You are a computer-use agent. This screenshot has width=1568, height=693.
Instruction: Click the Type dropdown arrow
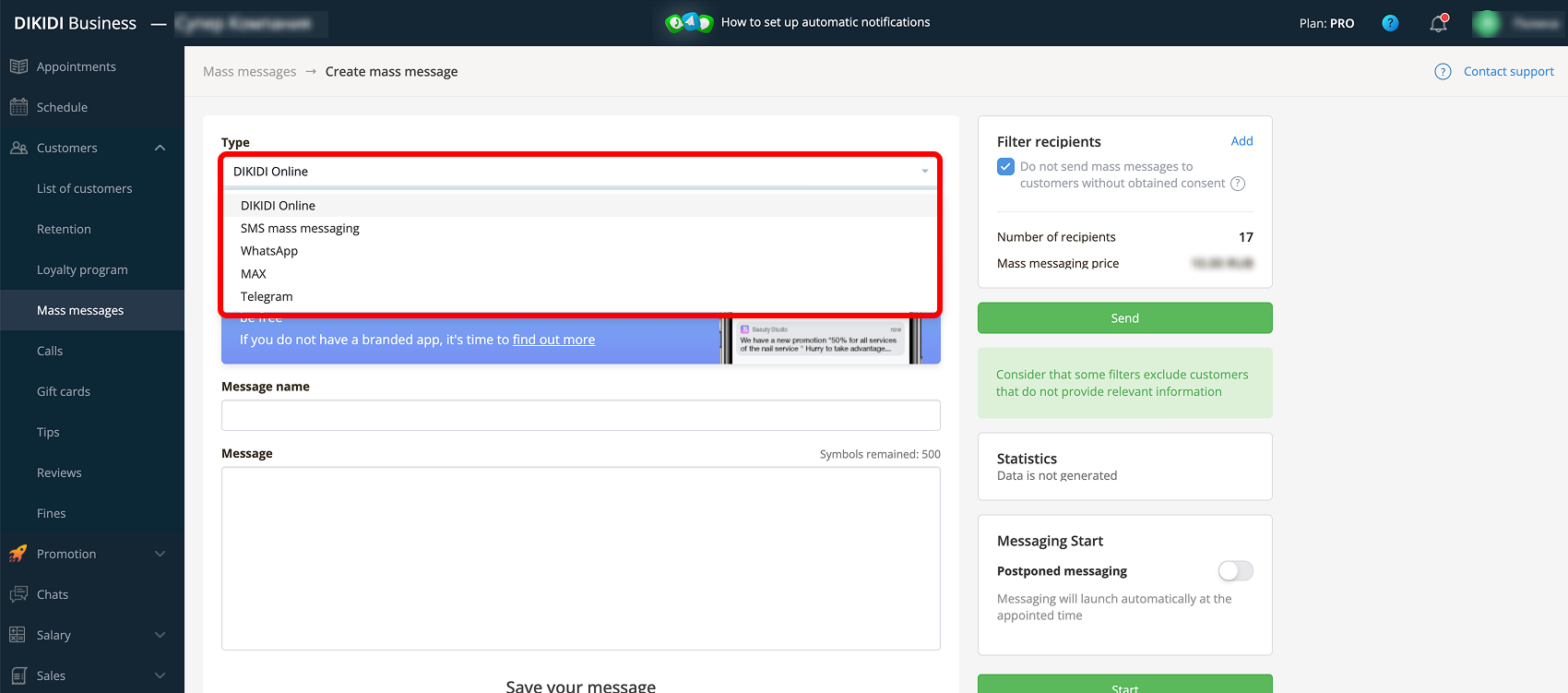tap(925, 172)
